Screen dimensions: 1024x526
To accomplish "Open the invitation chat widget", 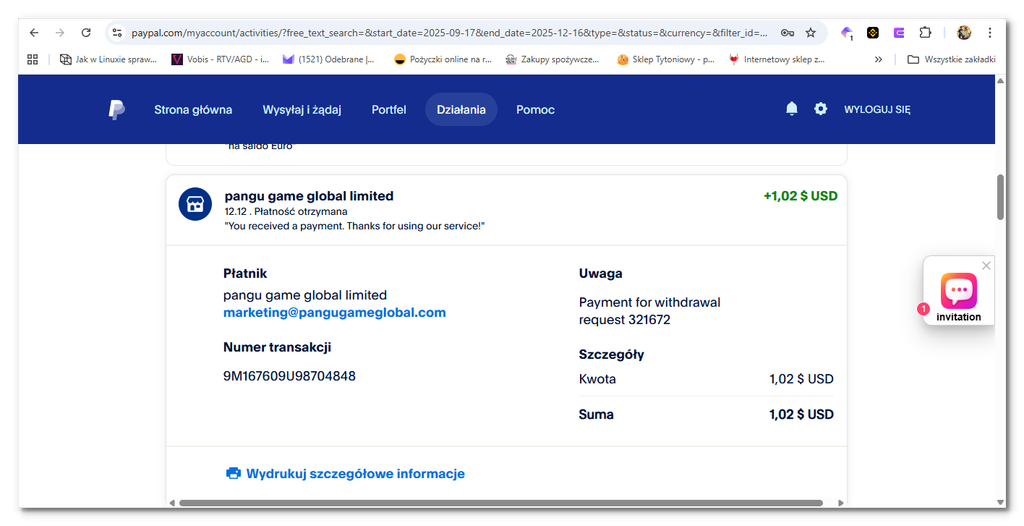I will coord(958,291).
